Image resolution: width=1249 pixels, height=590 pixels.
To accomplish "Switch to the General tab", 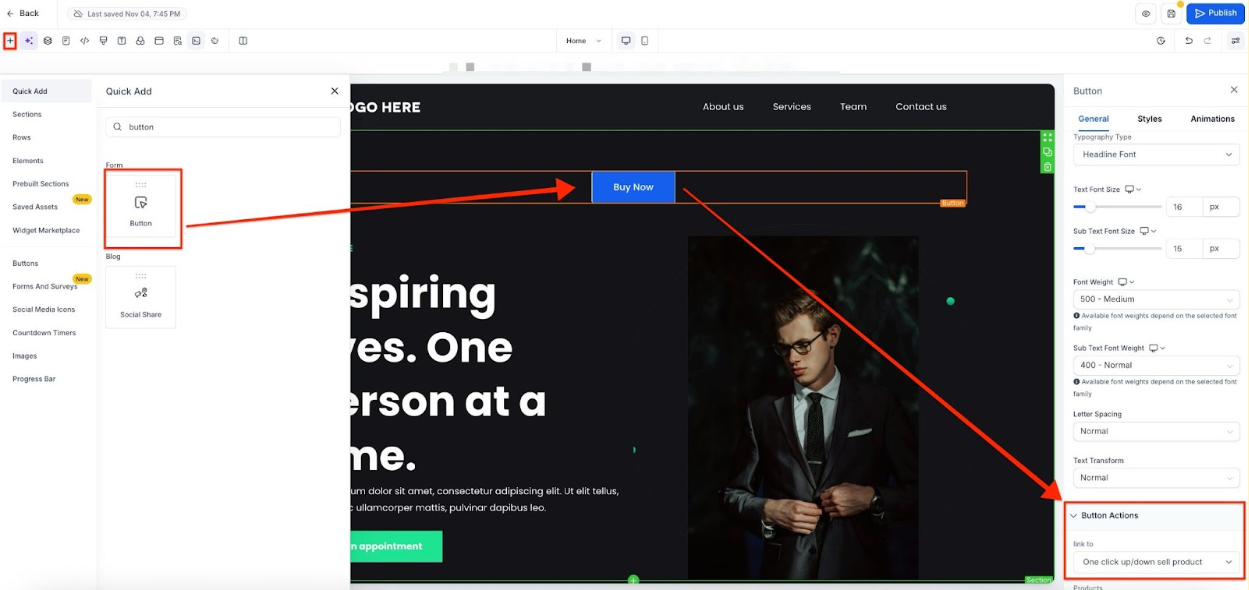I will click(1093, 119).
